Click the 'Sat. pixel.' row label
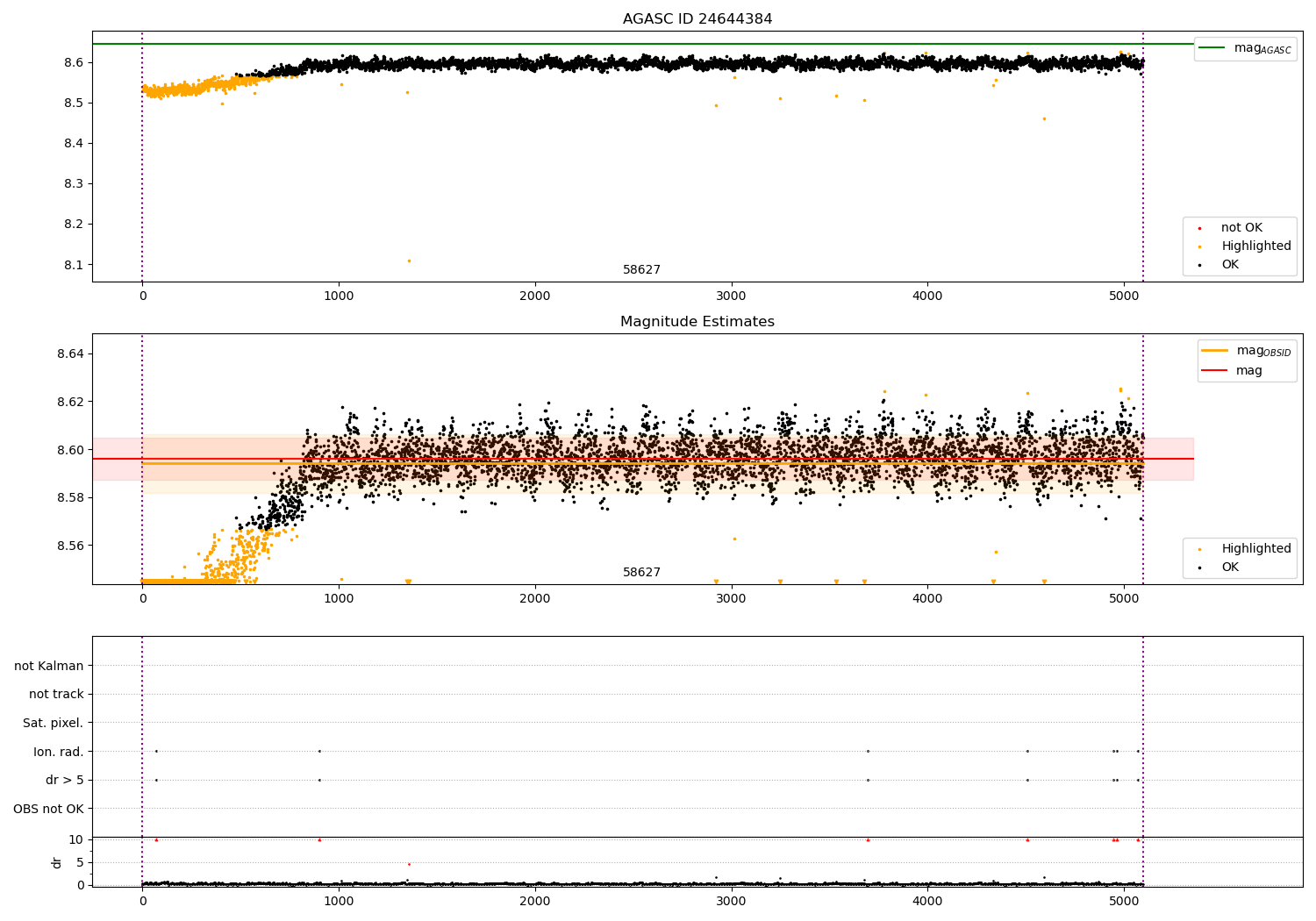Viewport: 1316px width, 921px height. click(x=54, y=723)
